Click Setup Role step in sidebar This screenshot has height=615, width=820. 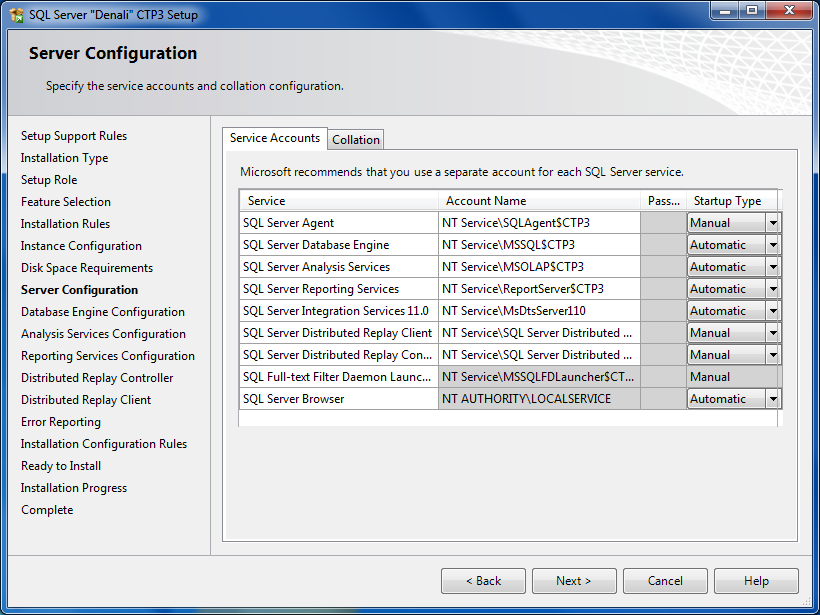(49, 180)
